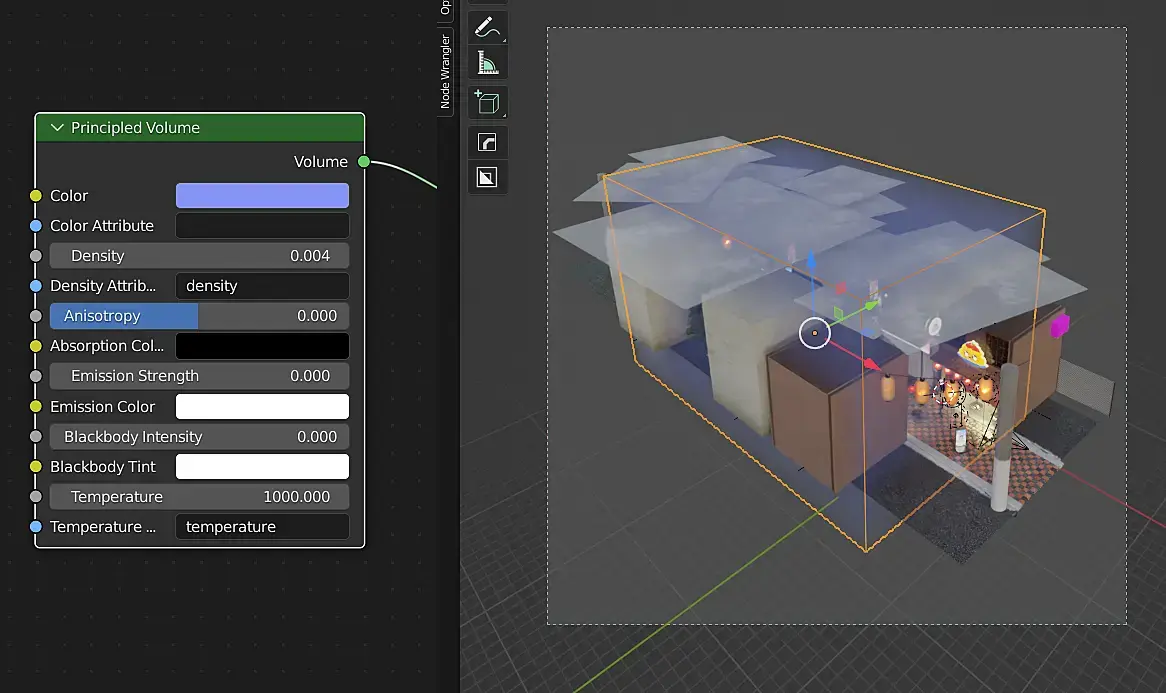The width and height of the screenshot is (1166, 693).
Task: Click the Temperature attribute text field
Action: point(262,527)
